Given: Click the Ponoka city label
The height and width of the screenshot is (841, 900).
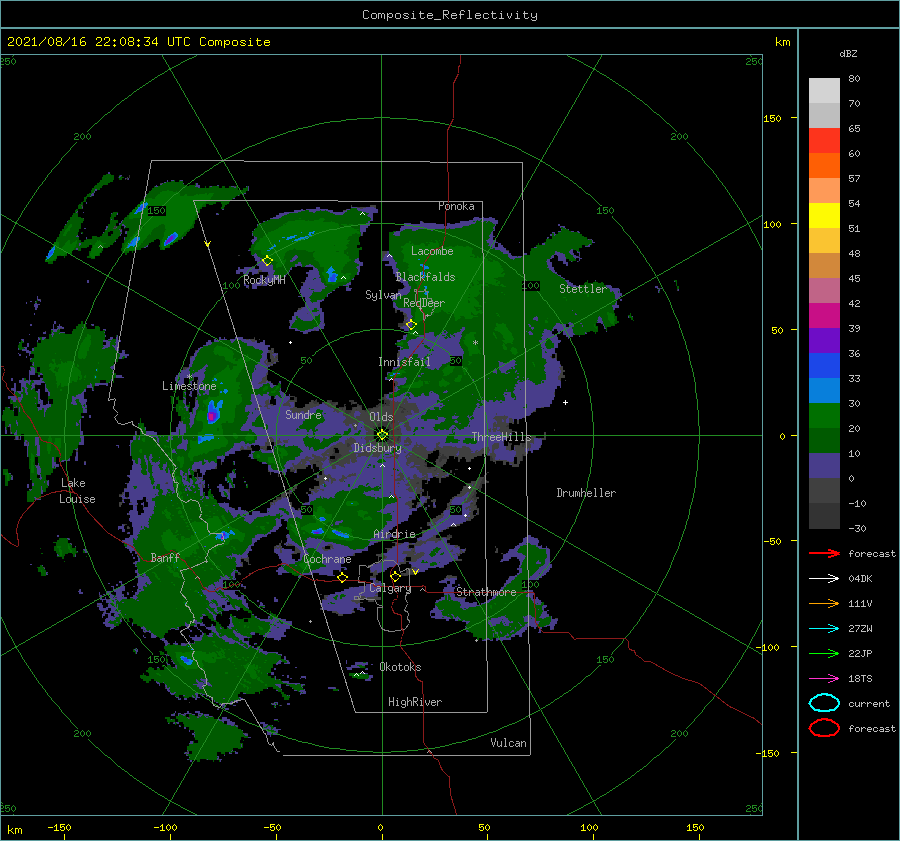Looking at the screenshot, I should pos(456,206).
